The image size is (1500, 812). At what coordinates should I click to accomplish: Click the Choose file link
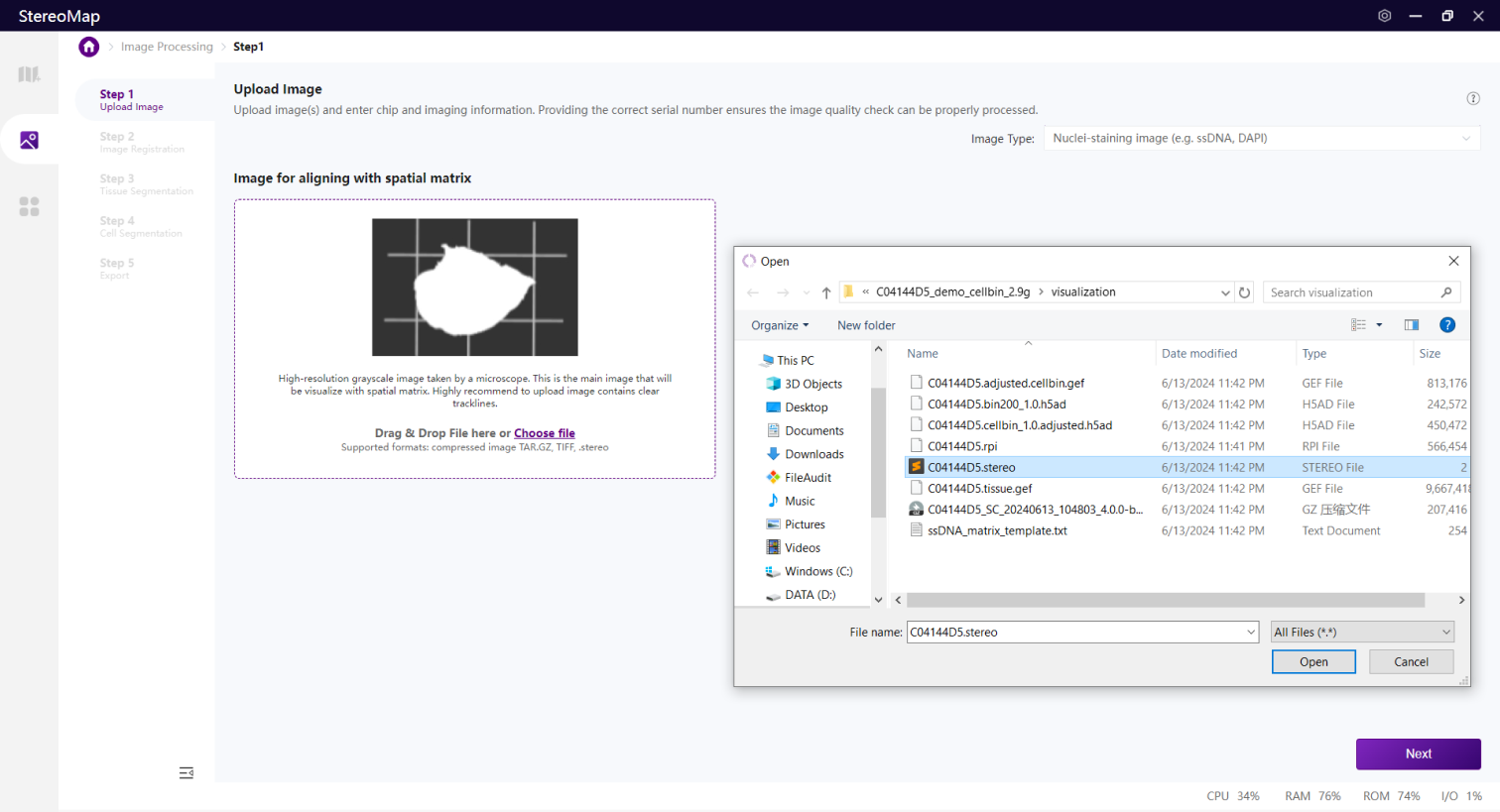544,433
